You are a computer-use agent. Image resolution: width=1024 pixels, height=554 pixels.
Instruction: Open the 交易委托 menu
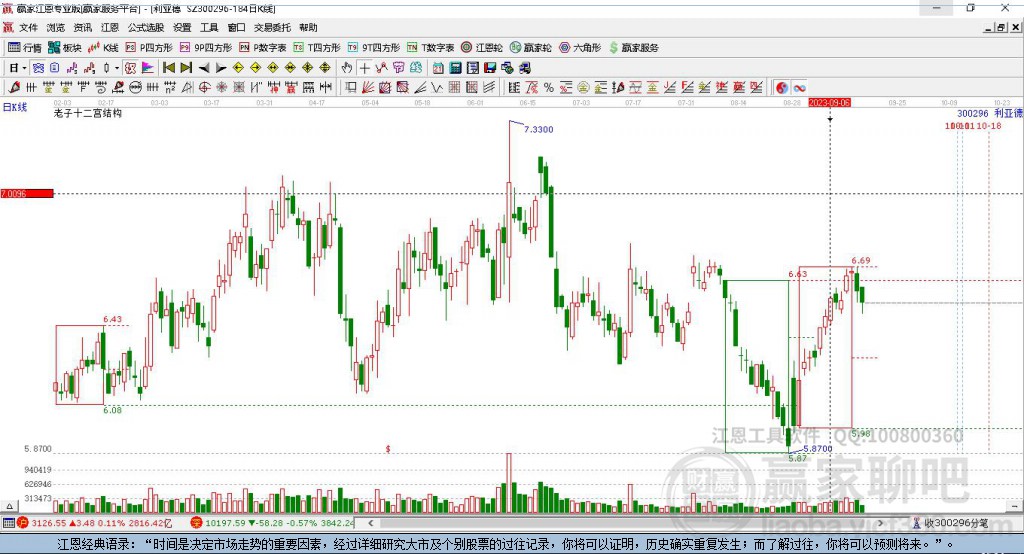point(272,27)
